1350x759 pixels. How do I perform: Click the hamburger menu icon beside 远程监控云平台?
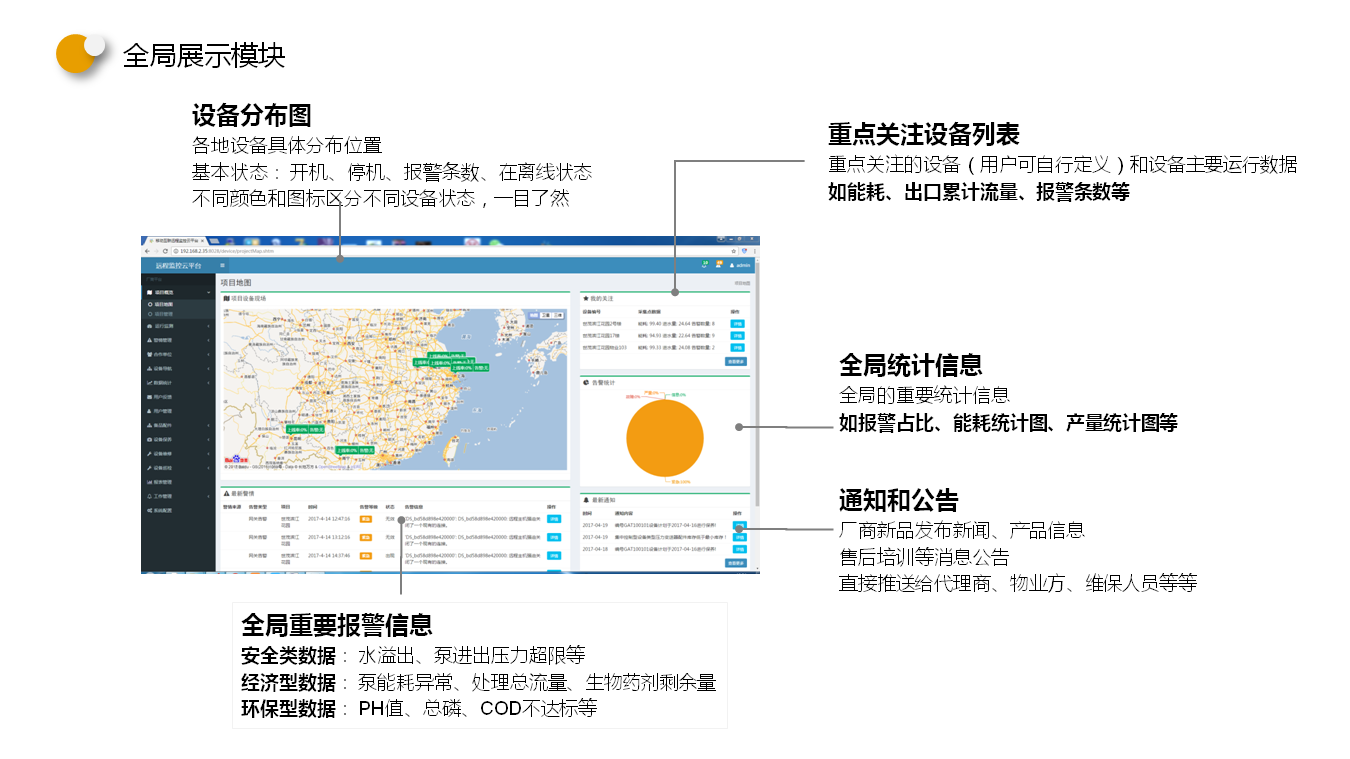click(222, 265)
